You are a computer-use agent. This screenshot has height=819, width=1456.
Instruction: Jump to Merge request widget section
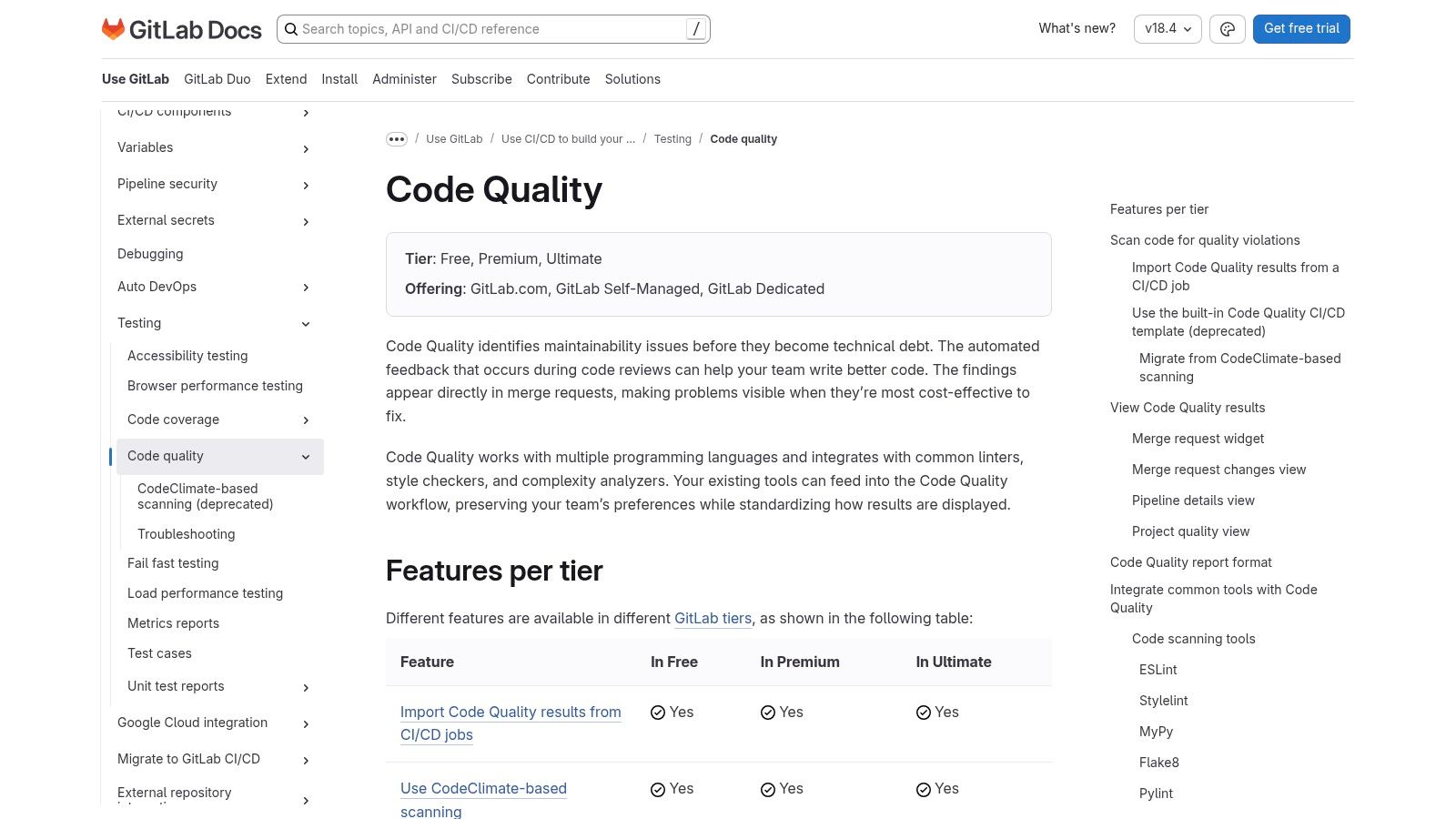click(1198, 439)
